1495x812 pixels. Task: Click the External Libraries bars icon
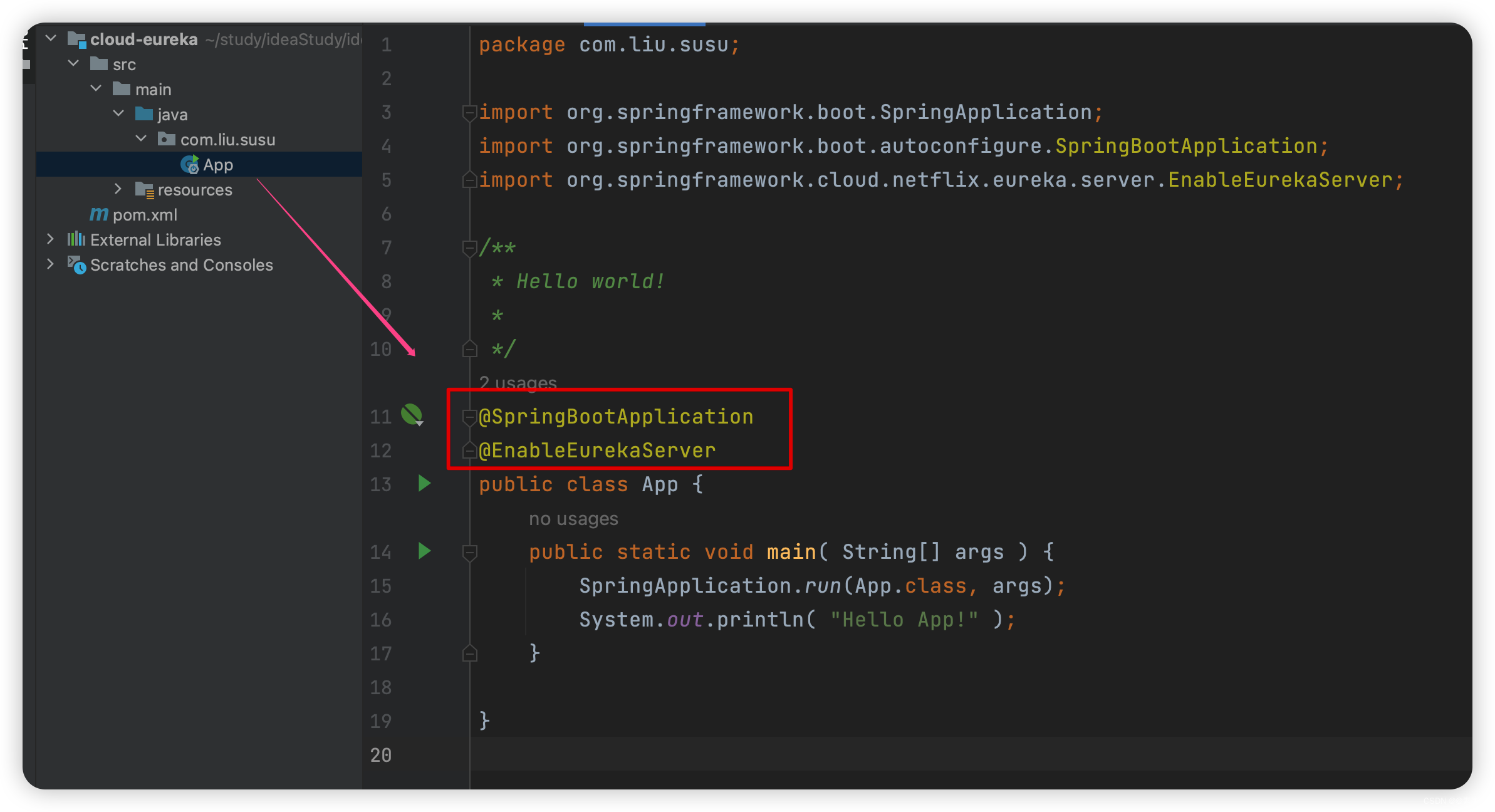(x=76, y=239)
